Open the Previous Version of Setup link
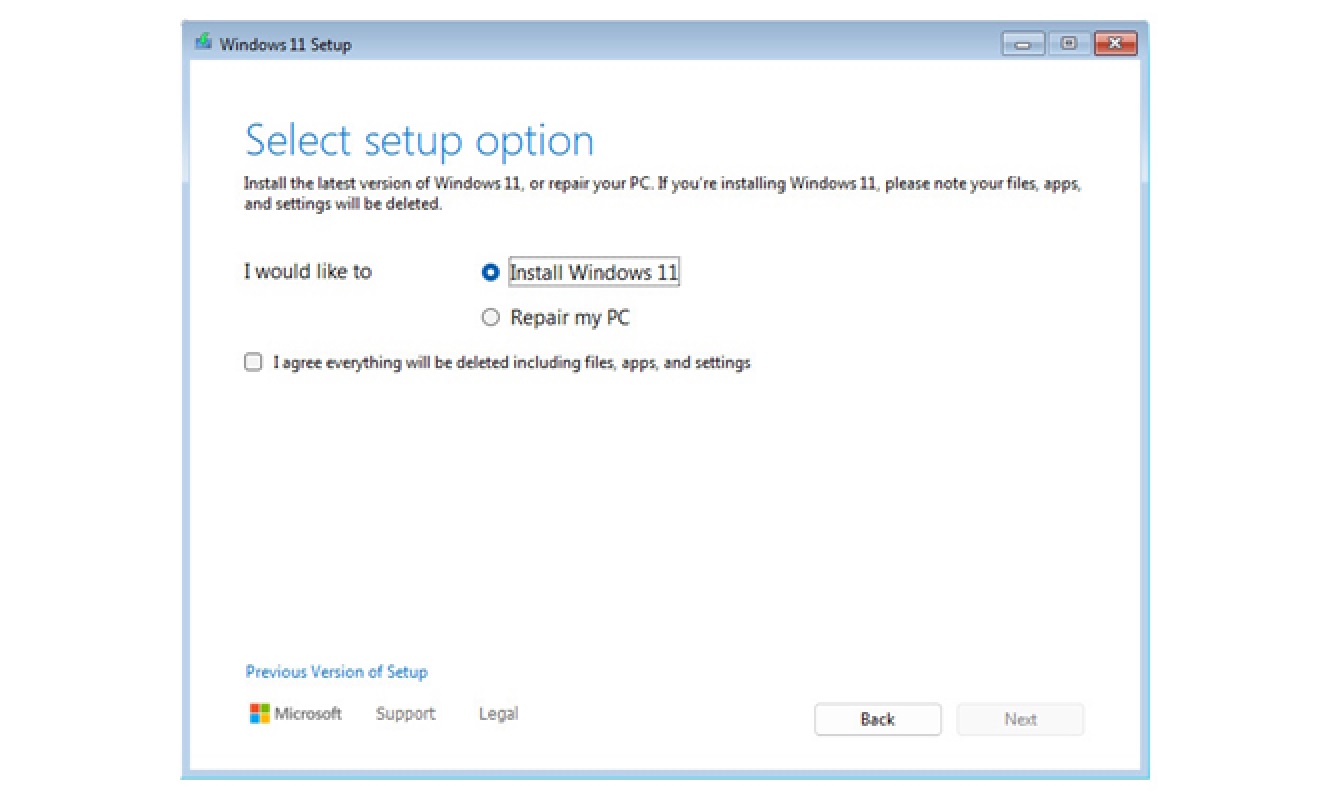 (x=336, y=672)
